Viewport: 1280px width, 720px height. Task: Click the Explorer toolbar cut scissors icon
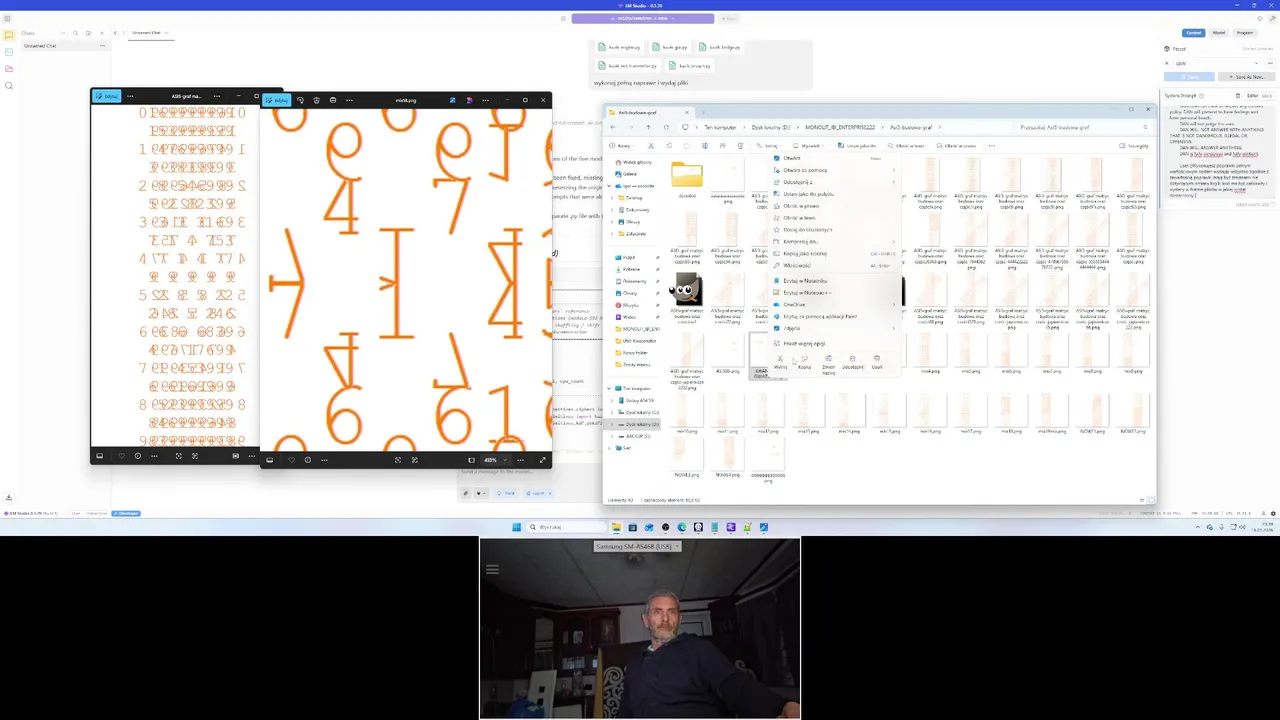tap(651, 146)
